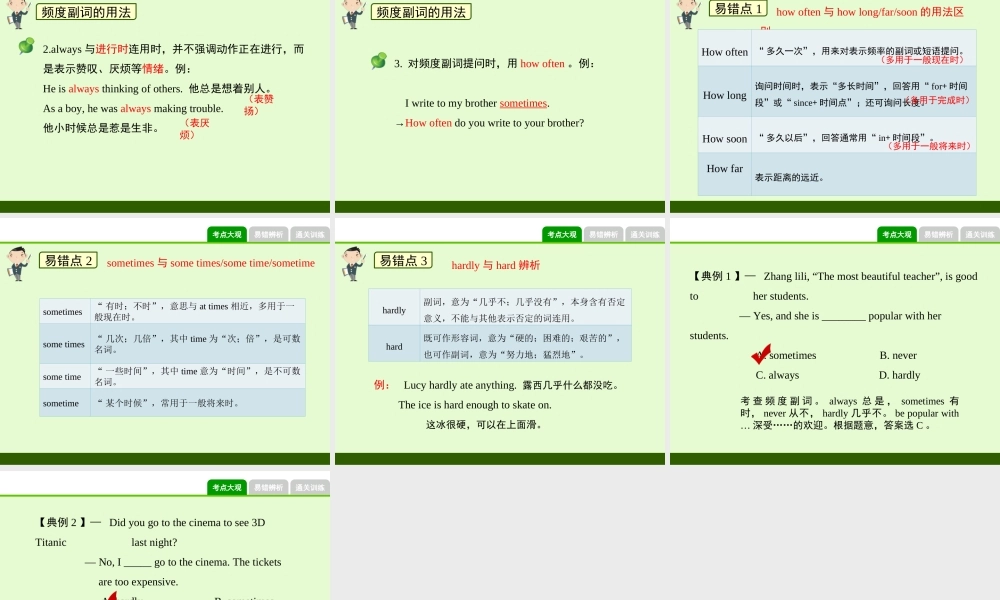Screen dimensions: 1000x600
Task: Click red 'How often' in the question sentence
Action: pyautogui.click(x=428, y=123)
